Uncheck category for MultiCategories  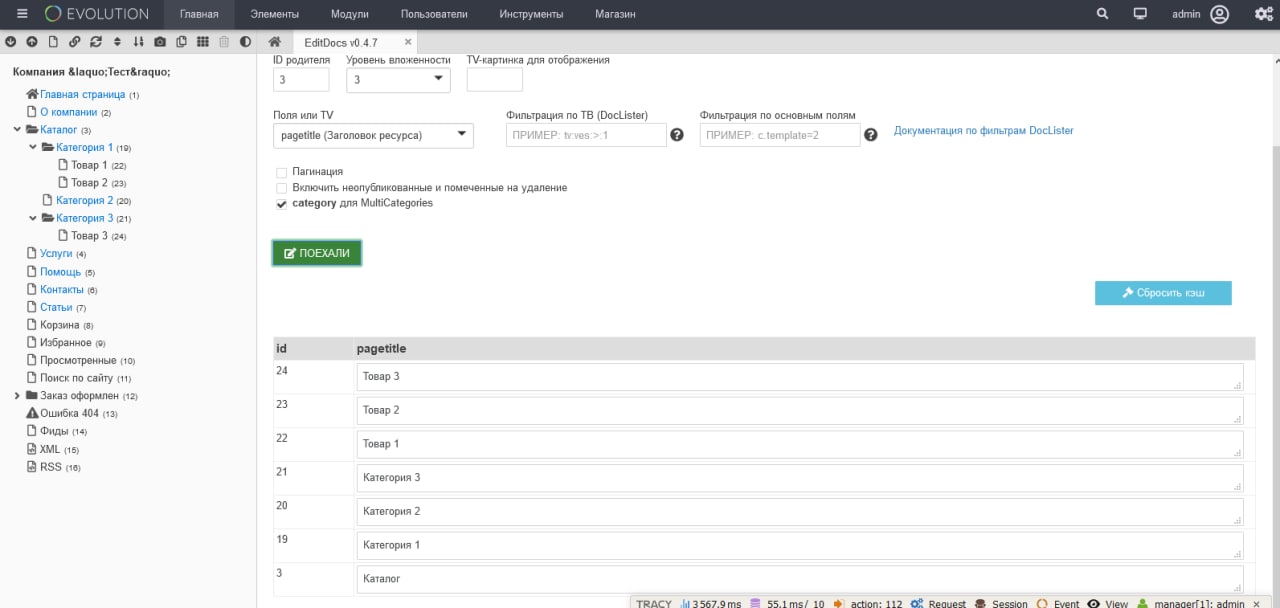(281, 204)
